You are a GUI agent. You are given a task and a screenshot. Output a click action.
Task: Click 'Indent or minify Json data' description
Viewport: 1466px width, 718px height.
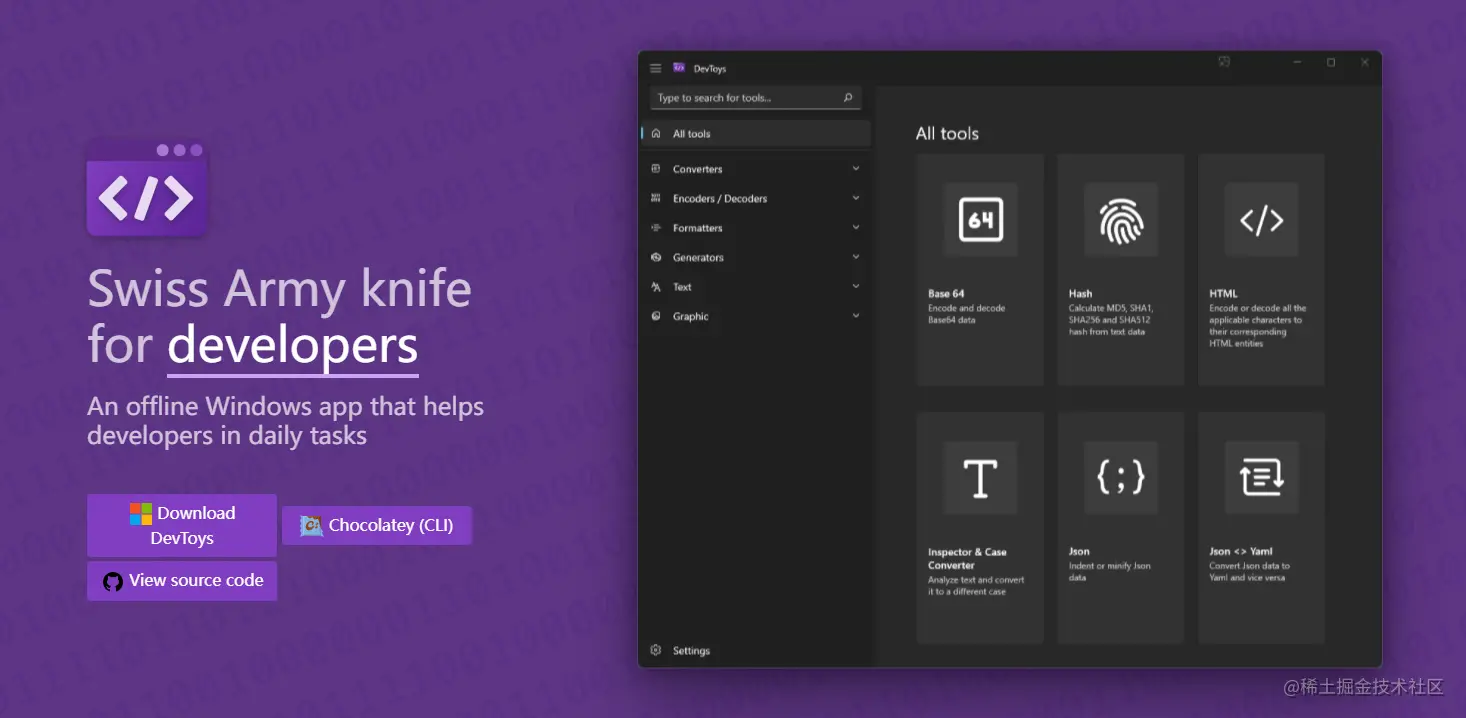tap(1110, 572)
